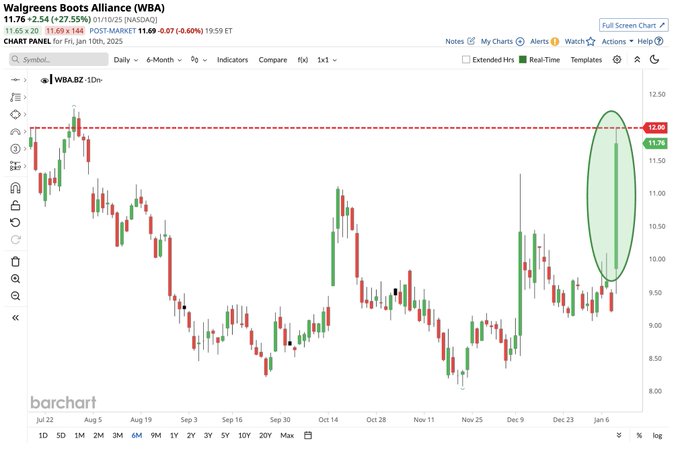Zoom out of the chart
The image size is (680, 449).
point(15,296)
